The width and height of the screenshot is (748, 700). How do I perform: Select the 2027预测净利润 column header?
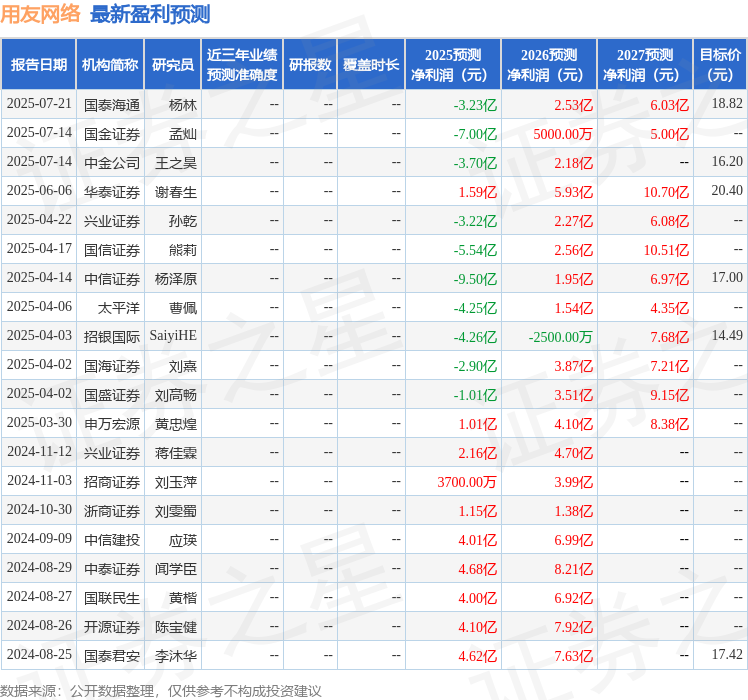(x=645, y=65)
